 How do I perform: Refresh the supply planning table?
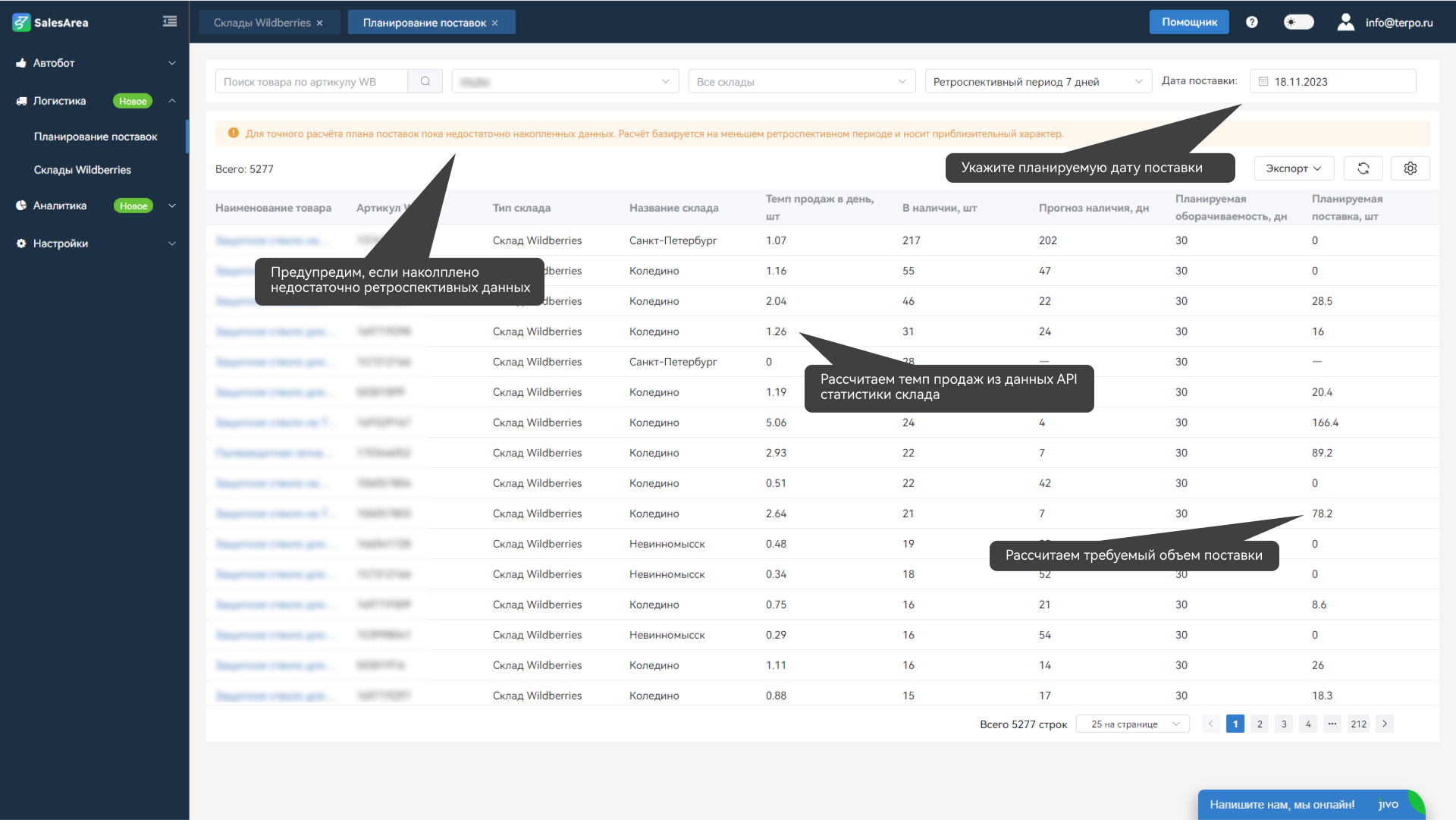(1363, 168)
